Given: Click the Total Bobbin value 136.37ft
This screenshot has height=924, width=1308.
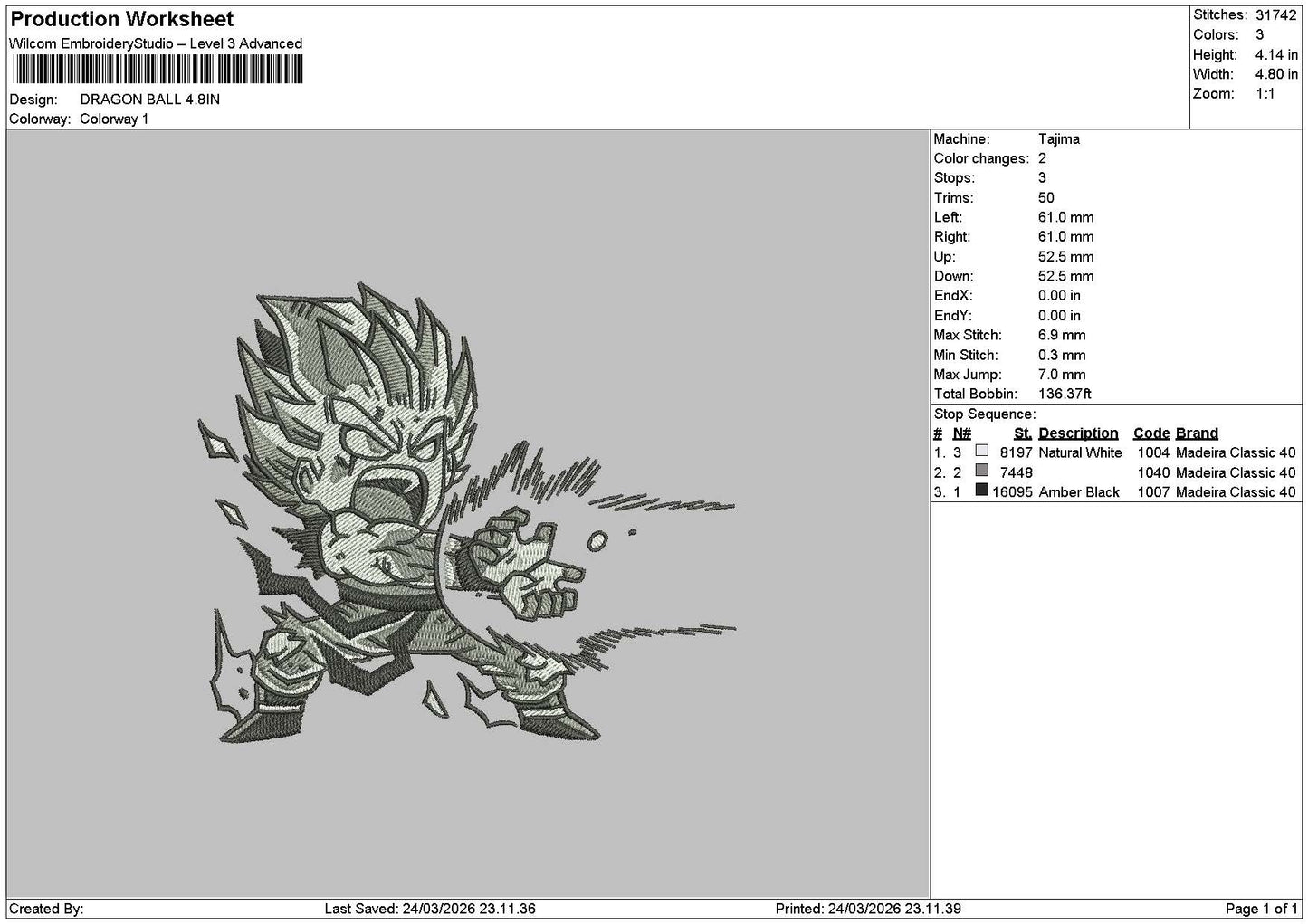Looking at the screenshot, I should click(x=1065, y=395).
